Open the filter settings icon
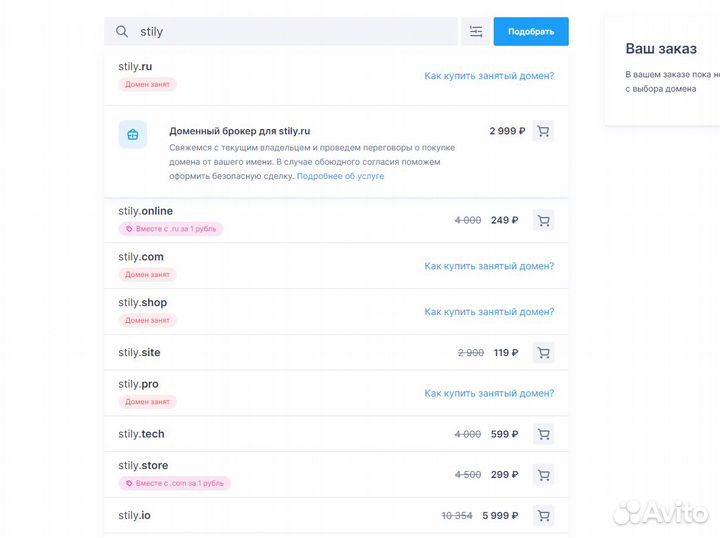 click(476, 32)
